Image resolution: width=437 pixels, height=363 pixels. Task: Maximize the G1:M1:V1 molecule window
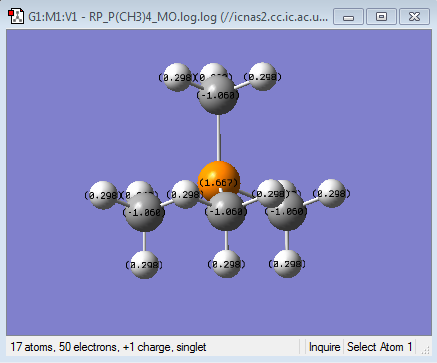[x=381, y=17]
